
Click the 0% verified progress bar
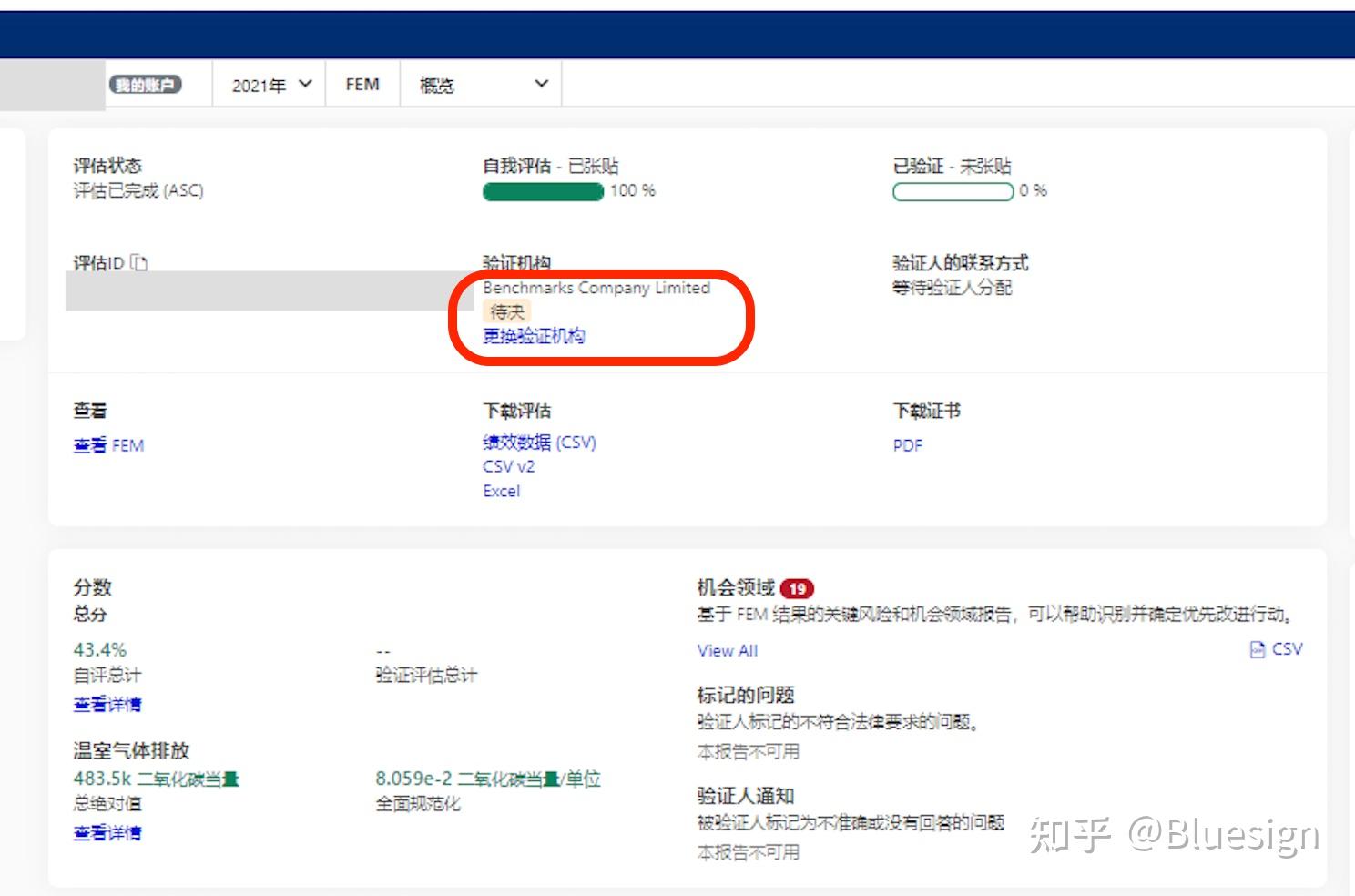953,191
